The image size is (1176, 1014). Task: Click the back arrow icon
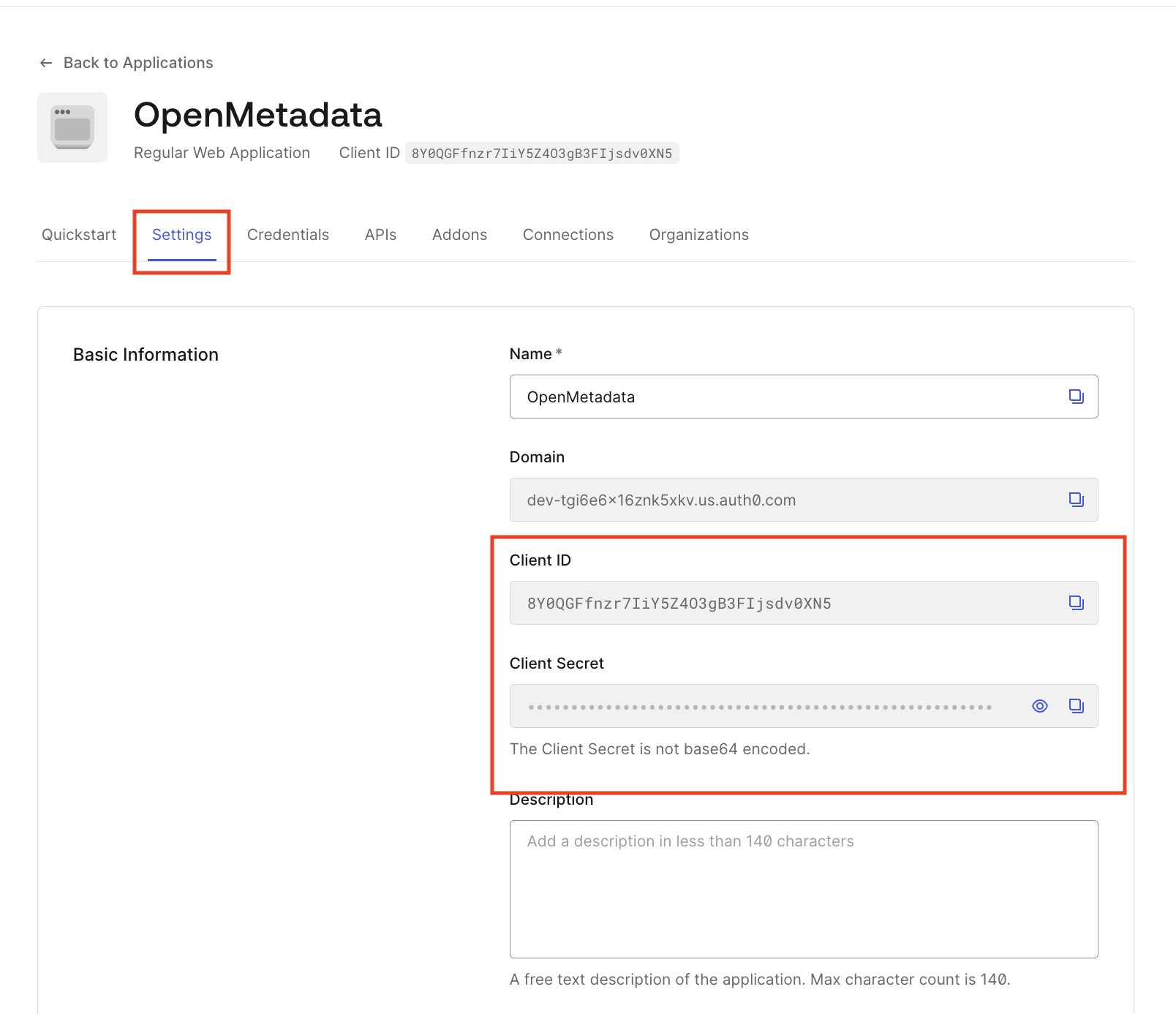click(x=46, y=63)
